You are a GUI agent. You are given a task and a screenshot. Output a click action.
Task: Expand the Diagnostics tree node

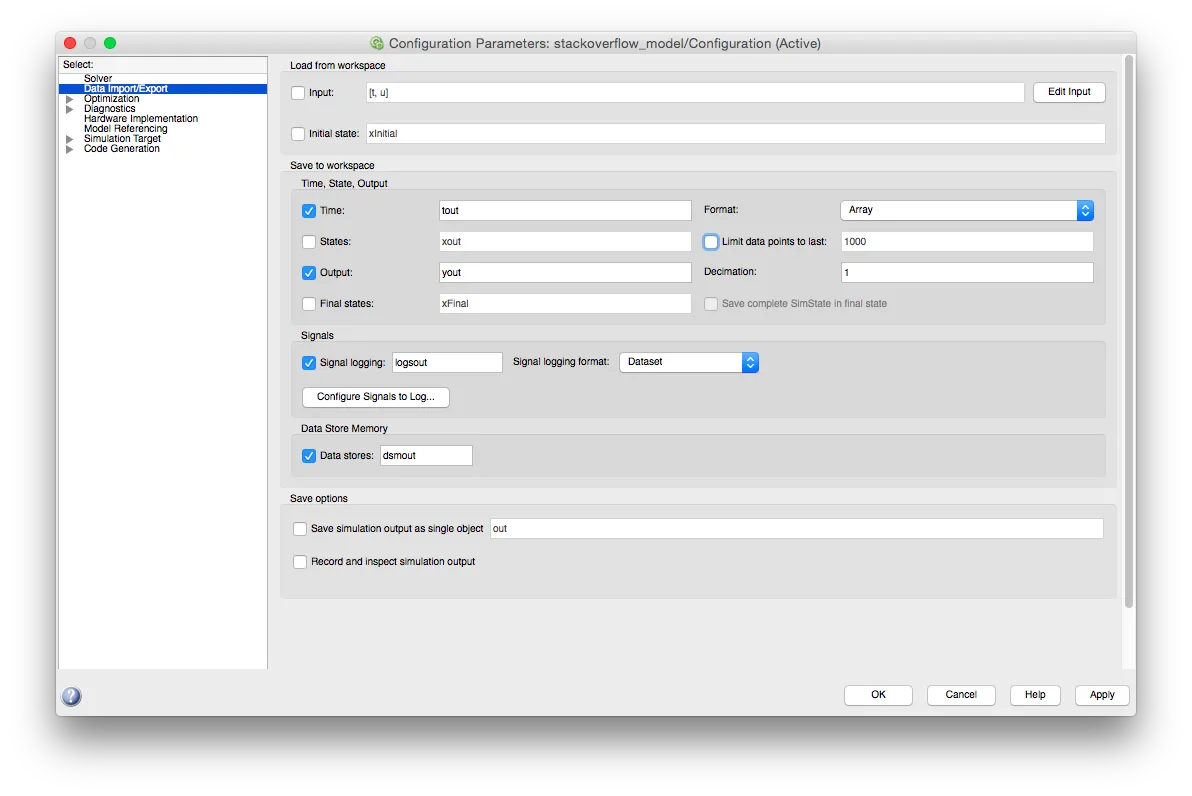(x=69, y=109)
